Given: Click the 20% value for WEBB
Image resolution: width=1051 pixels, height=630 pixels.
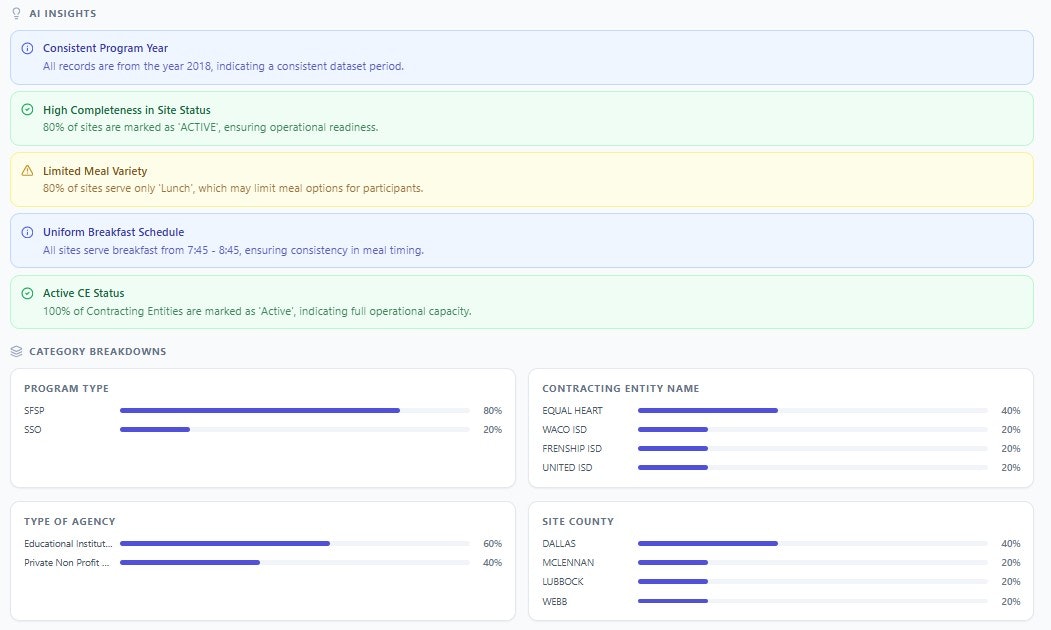Looking at the screenshot, I should click(1011, 601).
